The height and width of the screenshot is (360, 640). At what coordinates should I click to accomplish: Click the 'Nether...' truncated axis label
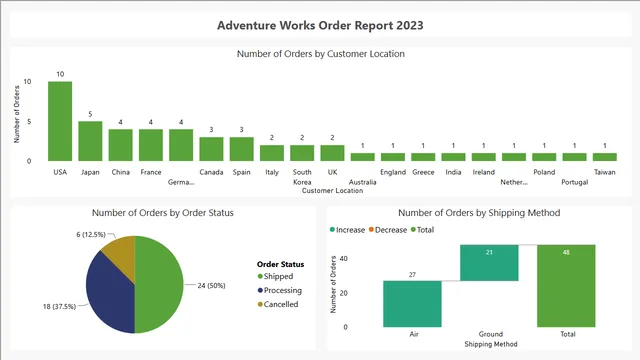tap(514, 182)
